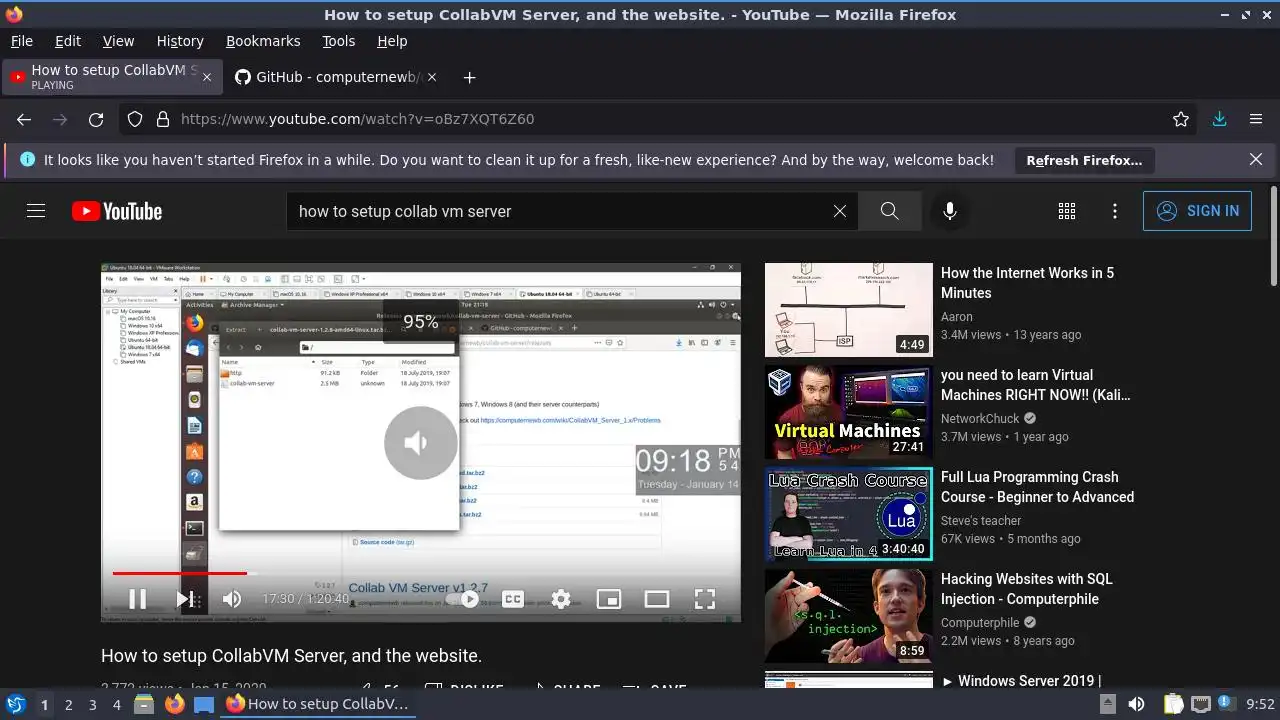Image resolution: width=1280 pixels, height=720 pixels.
Task: Switch to workspace 3
Action: [x=93, y=705]
